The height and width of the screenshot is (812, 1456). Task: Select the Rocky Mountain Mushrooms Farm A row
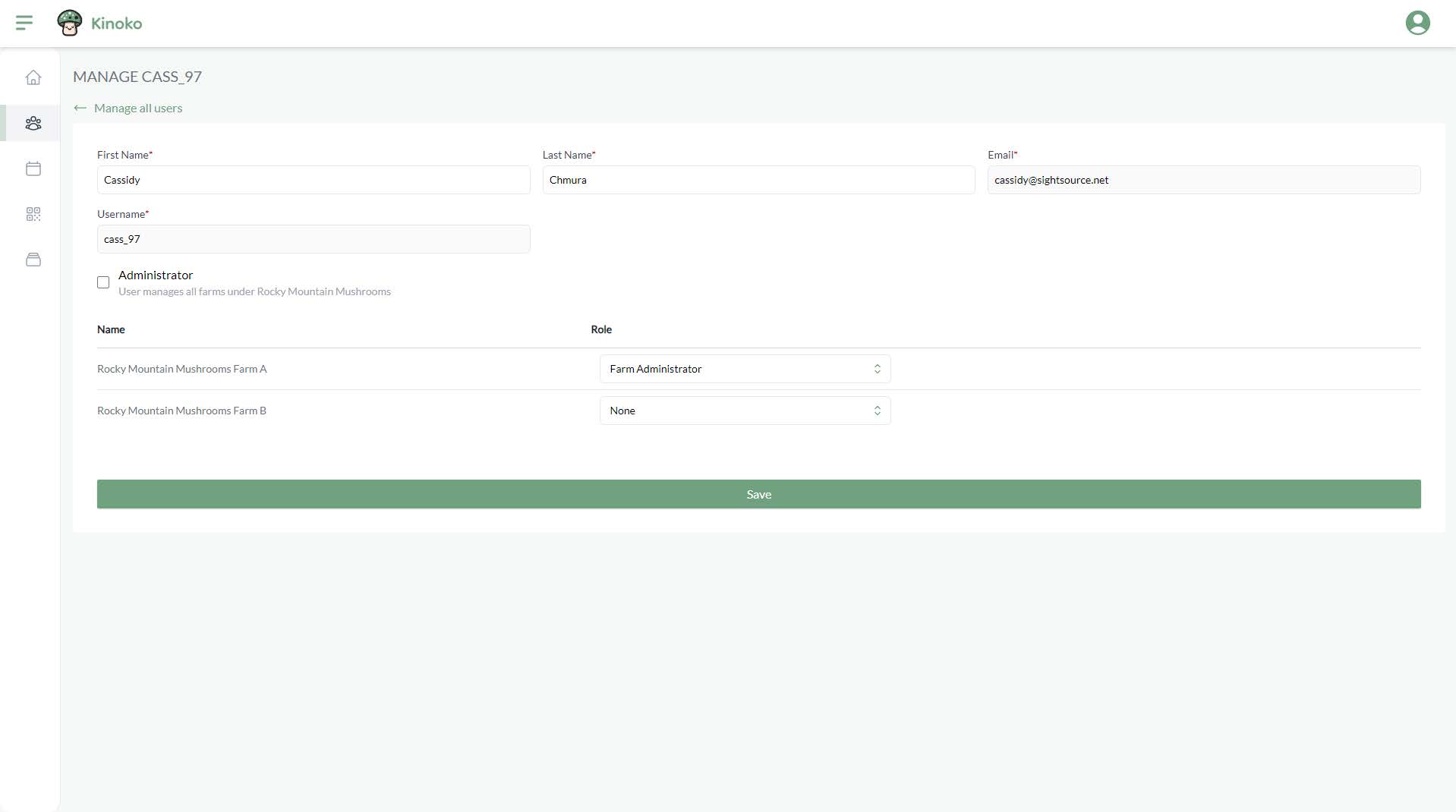click(181, 369)
